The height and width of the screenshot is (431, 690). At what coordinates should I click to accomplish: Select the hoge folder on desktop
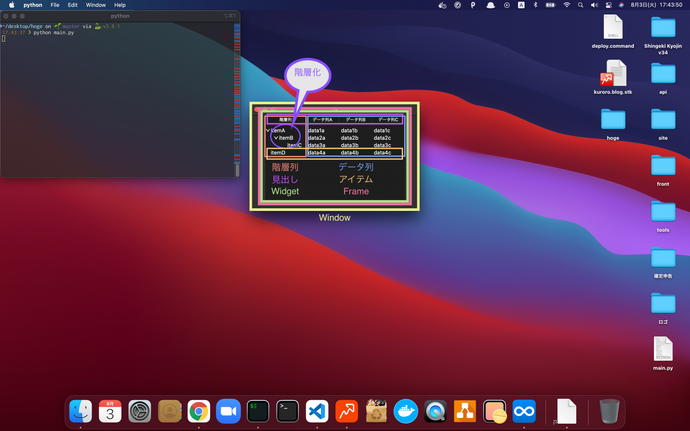pos(613,124)
